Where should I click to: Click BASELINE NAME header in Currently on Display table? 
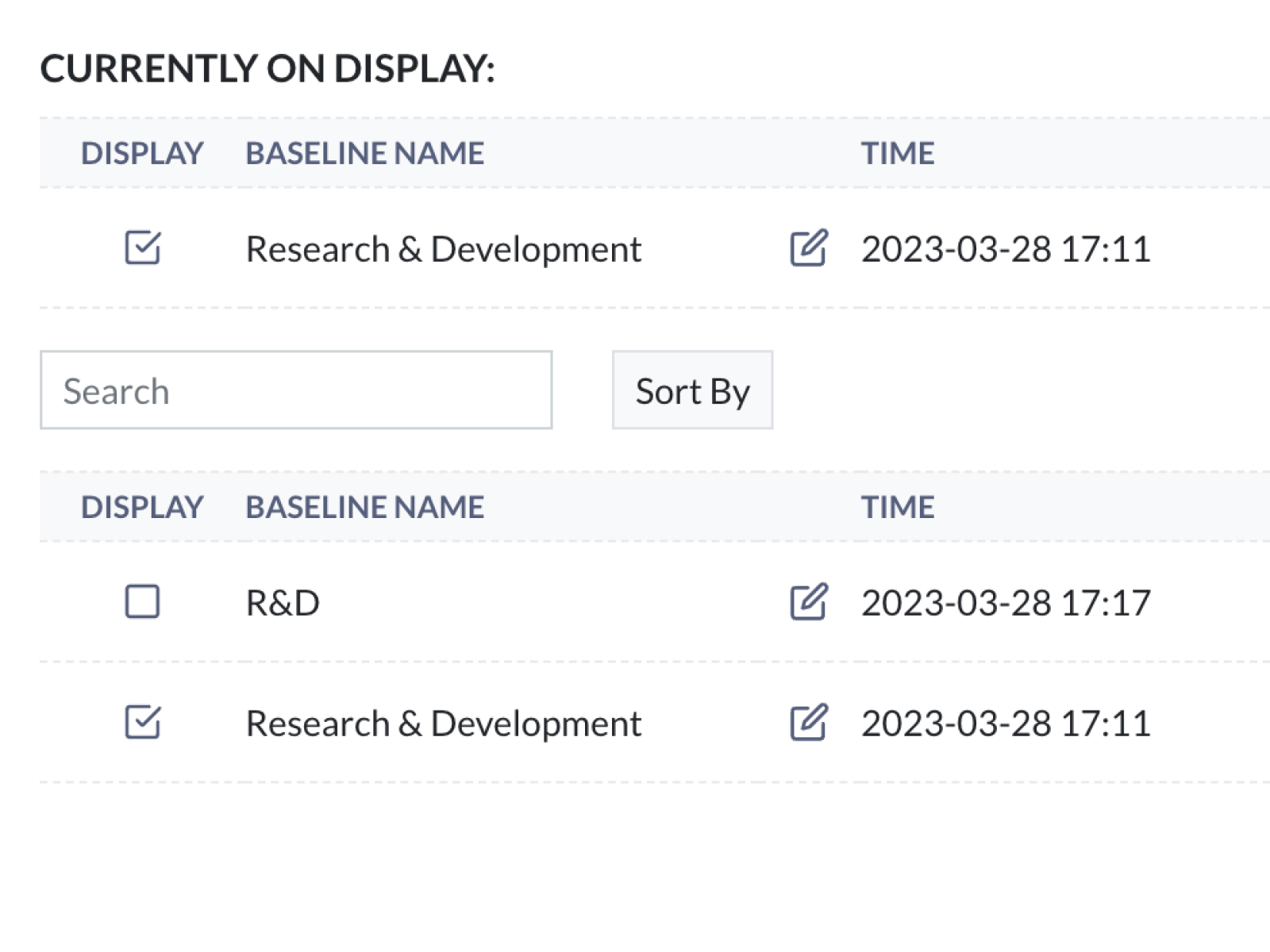click(x=364, y=153)
